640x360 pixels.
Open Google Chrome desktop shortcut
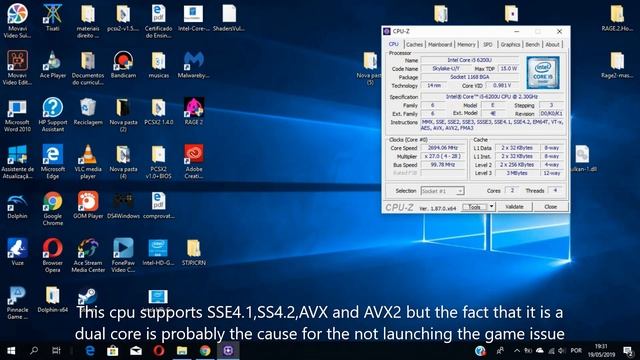[x=53, y=209]
